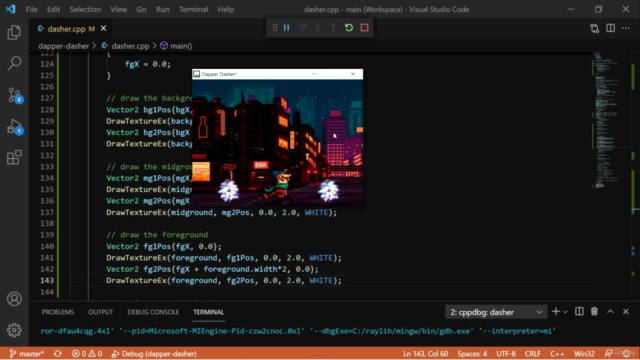The width and height of the screenshot is (640, 360).
Task: Expand the new terminal launch profile chevron
Action: coord(565,312)
